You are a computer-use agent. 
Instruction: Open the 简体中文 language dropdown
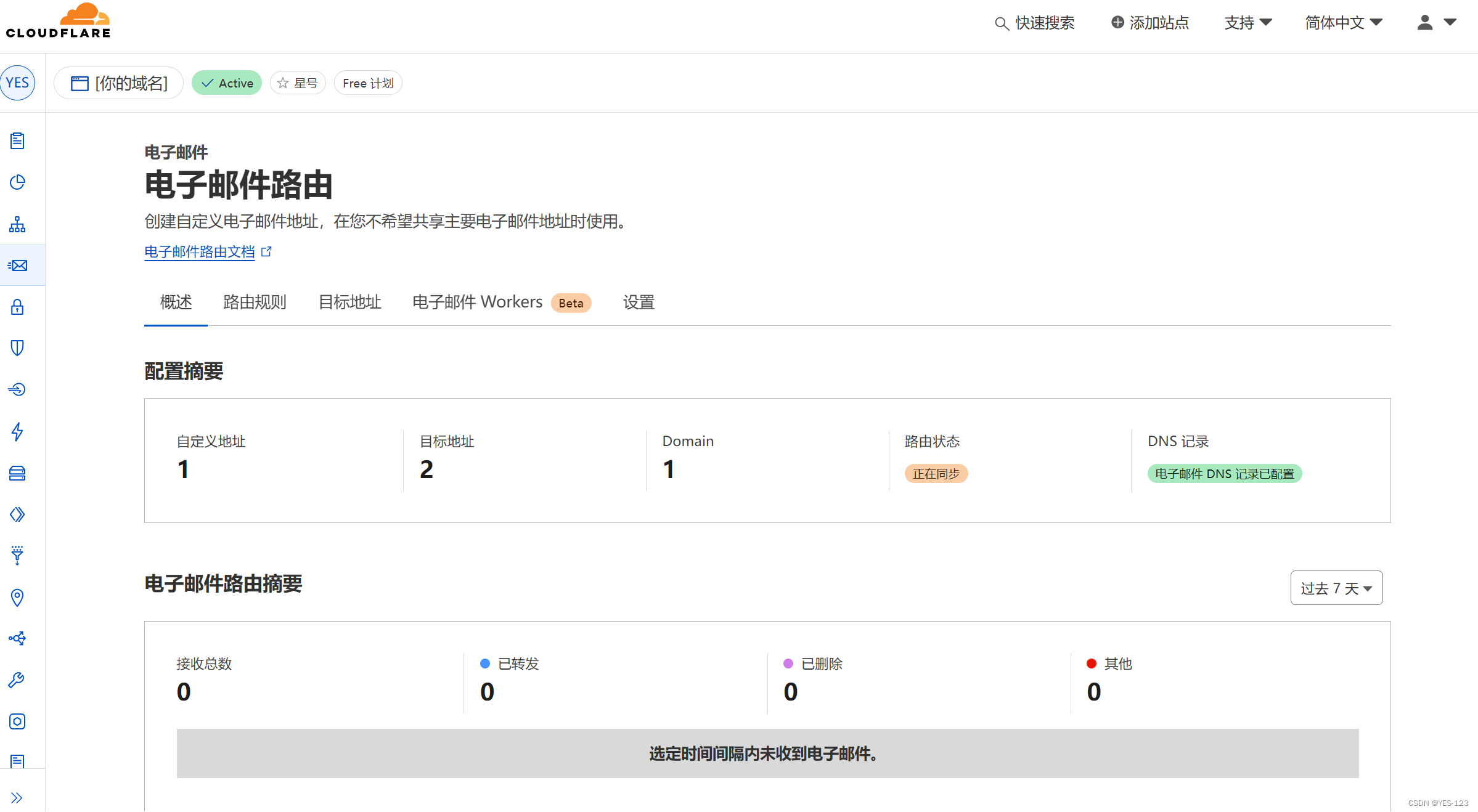coord(1343,23)
